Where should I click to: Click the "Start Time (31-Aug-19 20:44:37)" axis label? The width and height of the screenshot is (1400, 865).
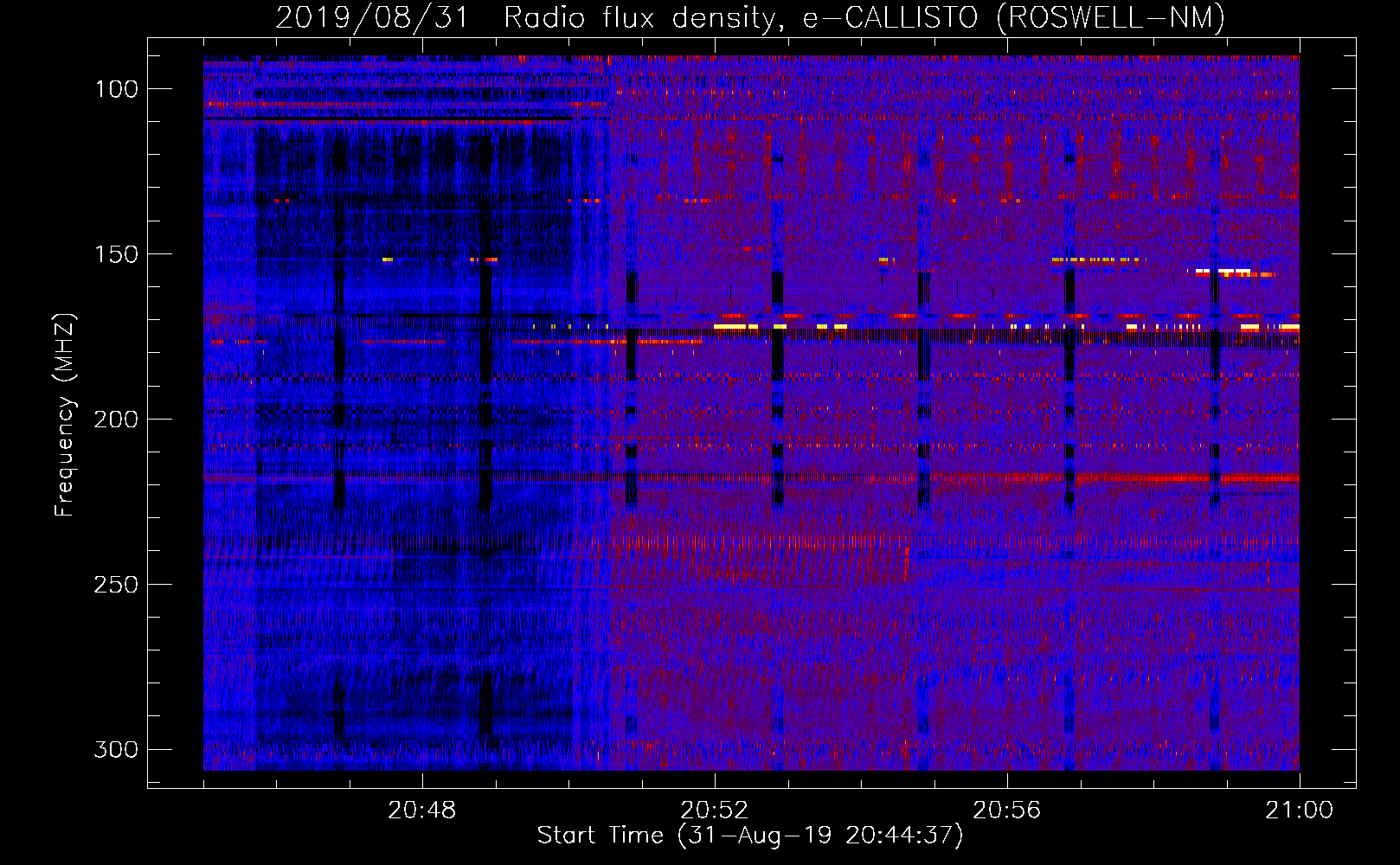point(749,836)
